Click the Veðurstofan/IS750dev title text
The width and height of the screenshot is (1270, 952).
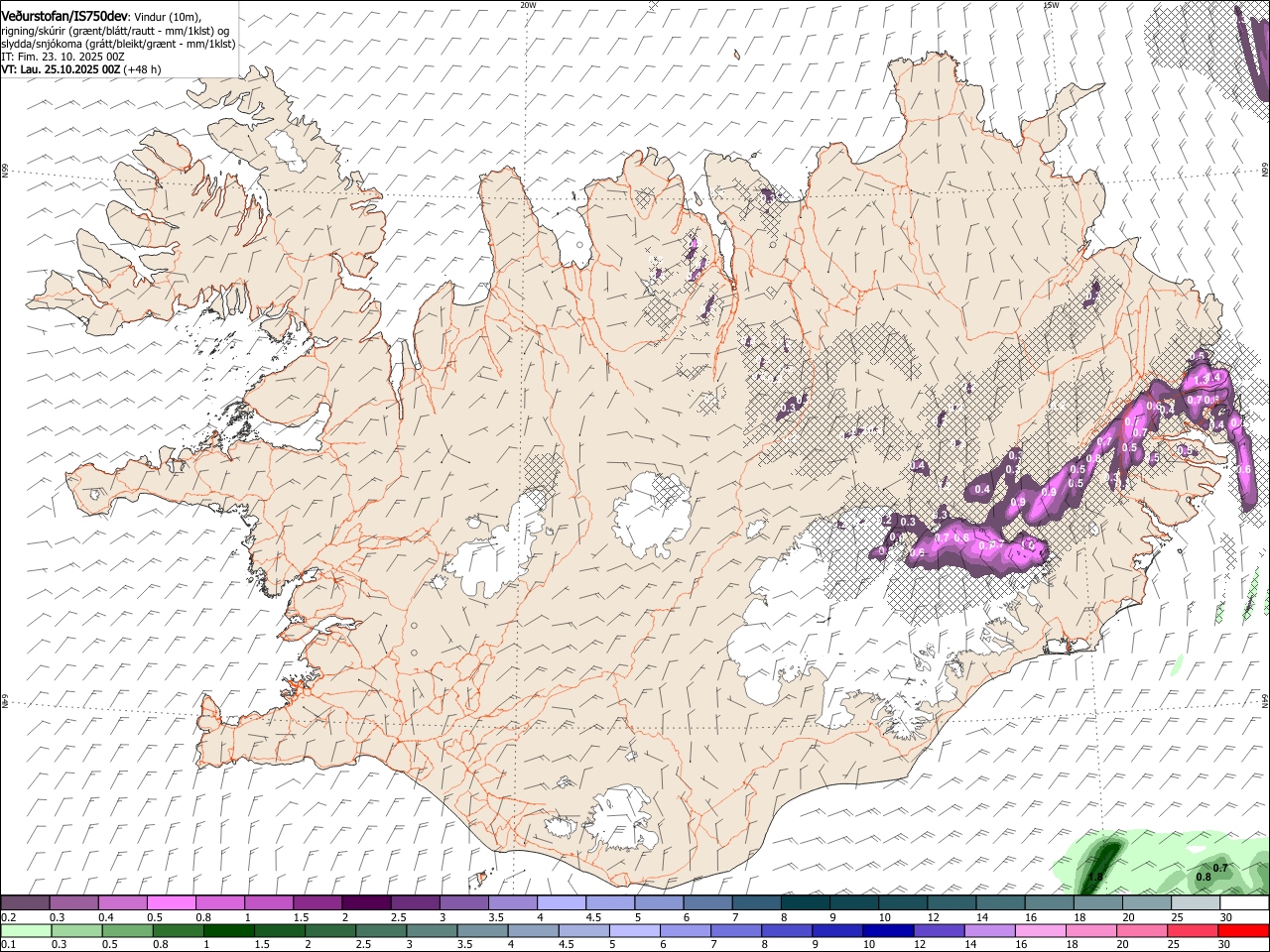click(x=64, y=15)
